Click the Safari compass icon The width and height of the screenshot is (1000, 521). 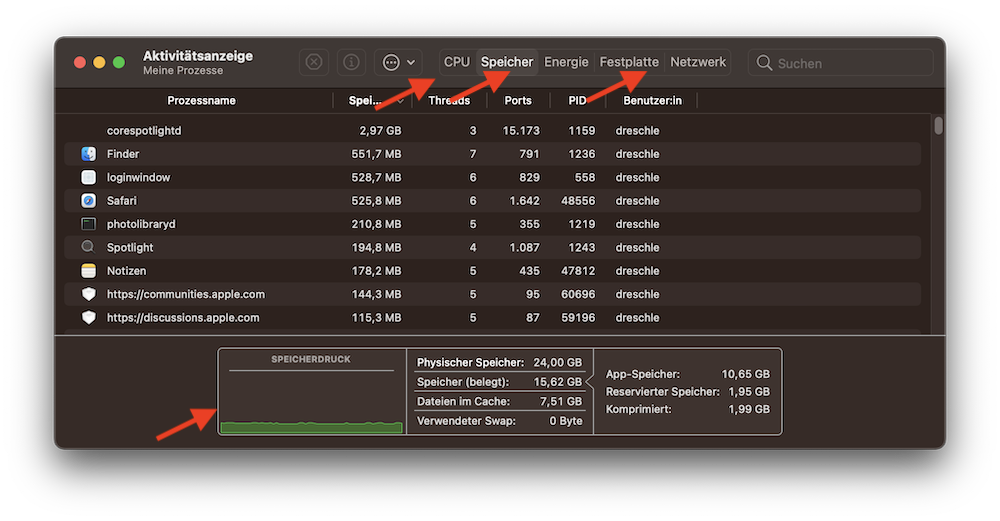(88, 201)
